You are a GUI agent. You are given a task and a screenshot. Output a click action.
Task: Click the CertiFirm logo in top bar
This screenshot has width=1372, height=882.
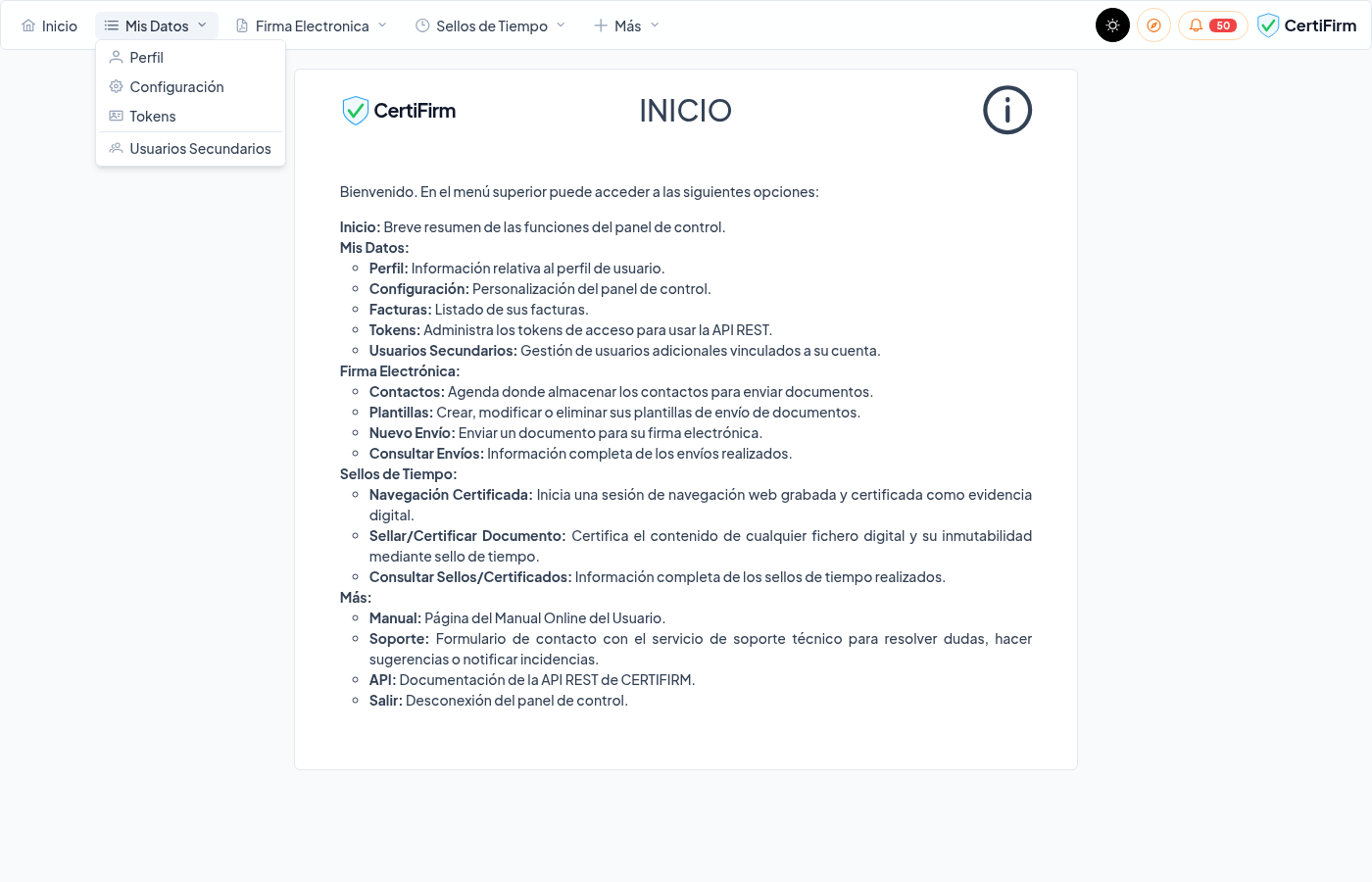tap(1307, 25)
